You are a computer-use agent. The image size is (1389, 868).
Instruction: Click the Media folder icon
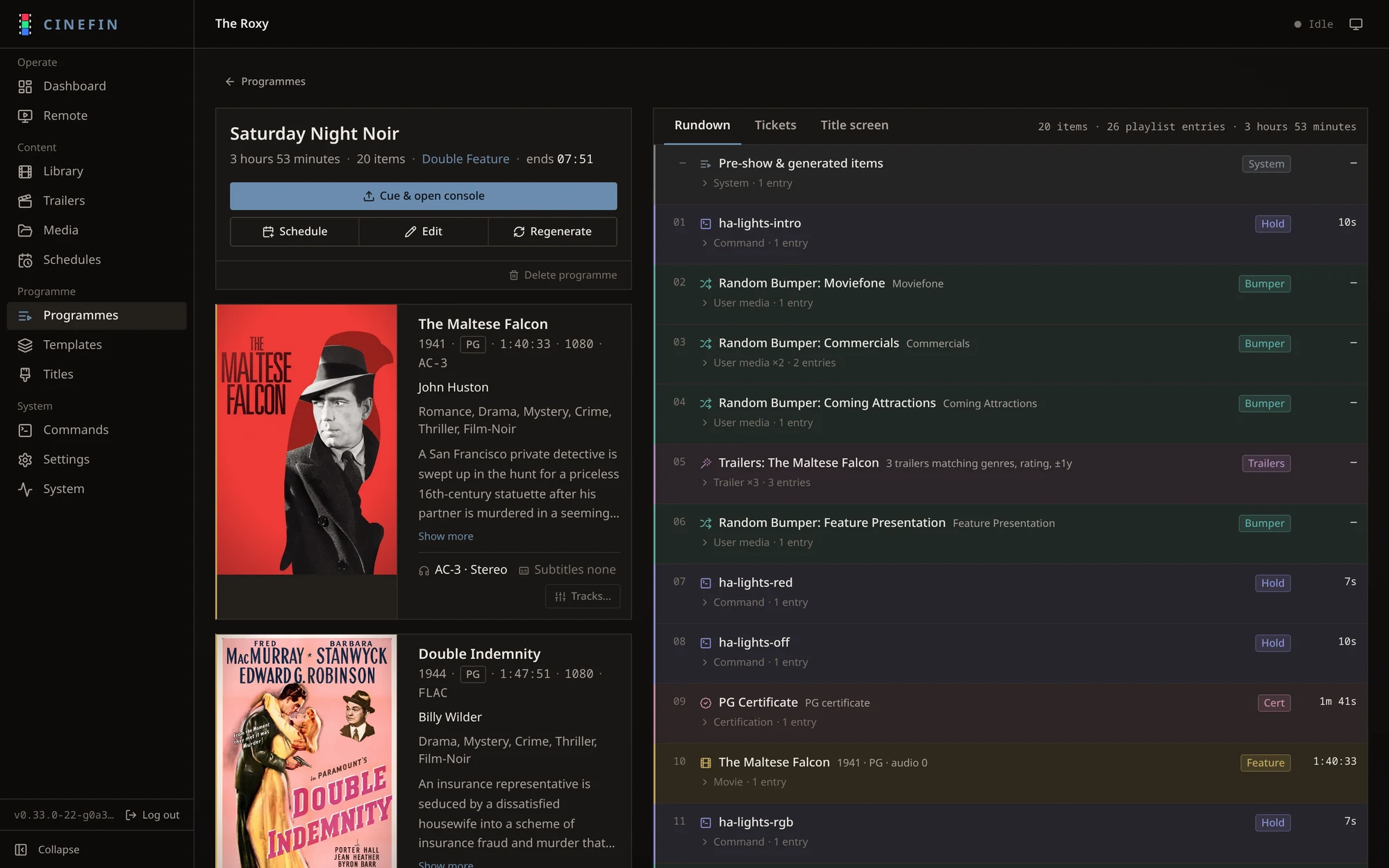pyautogui.click(x=25, y=231)
